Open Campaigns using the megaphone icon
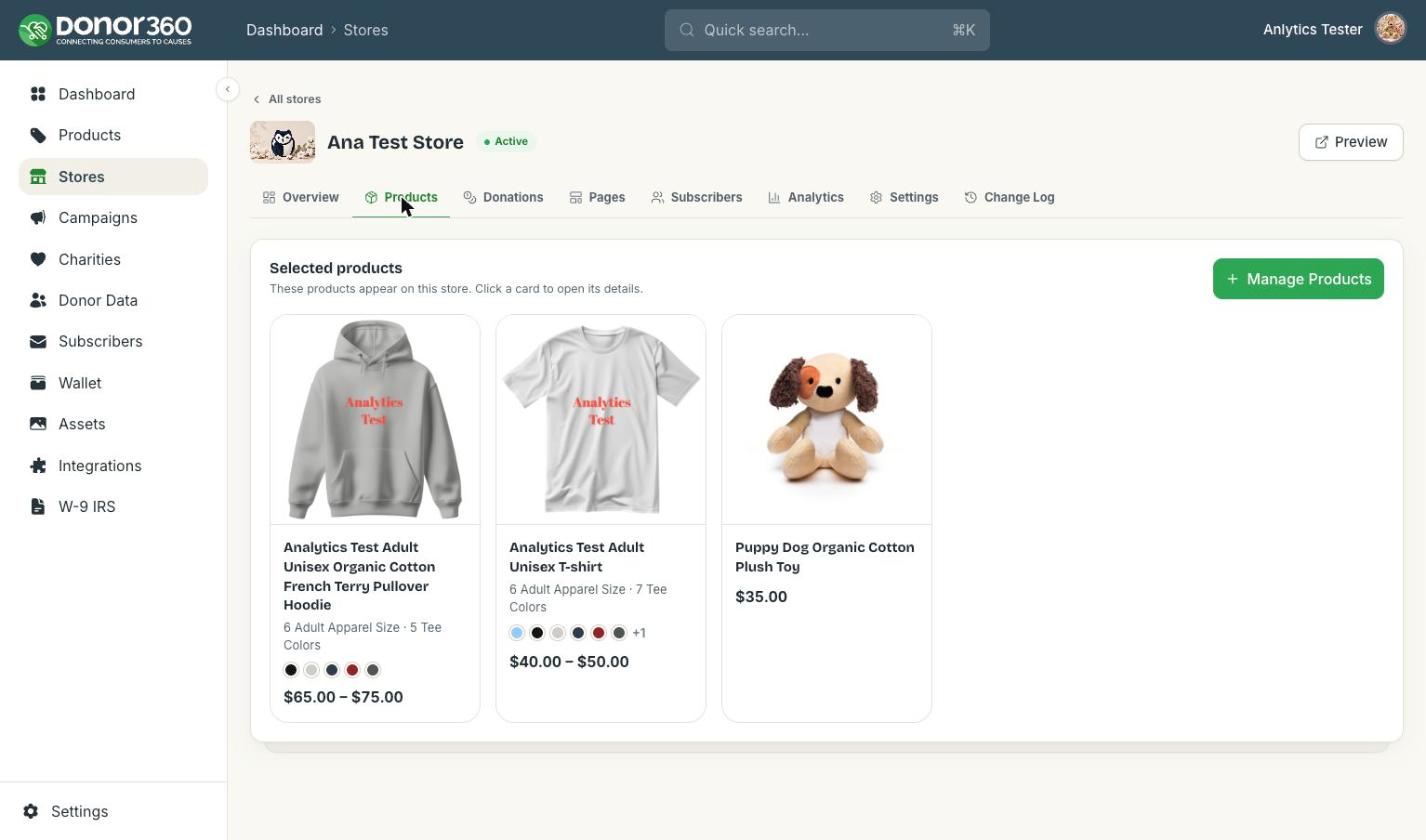This screenshot has height=840, width=1426. point(38,218)
